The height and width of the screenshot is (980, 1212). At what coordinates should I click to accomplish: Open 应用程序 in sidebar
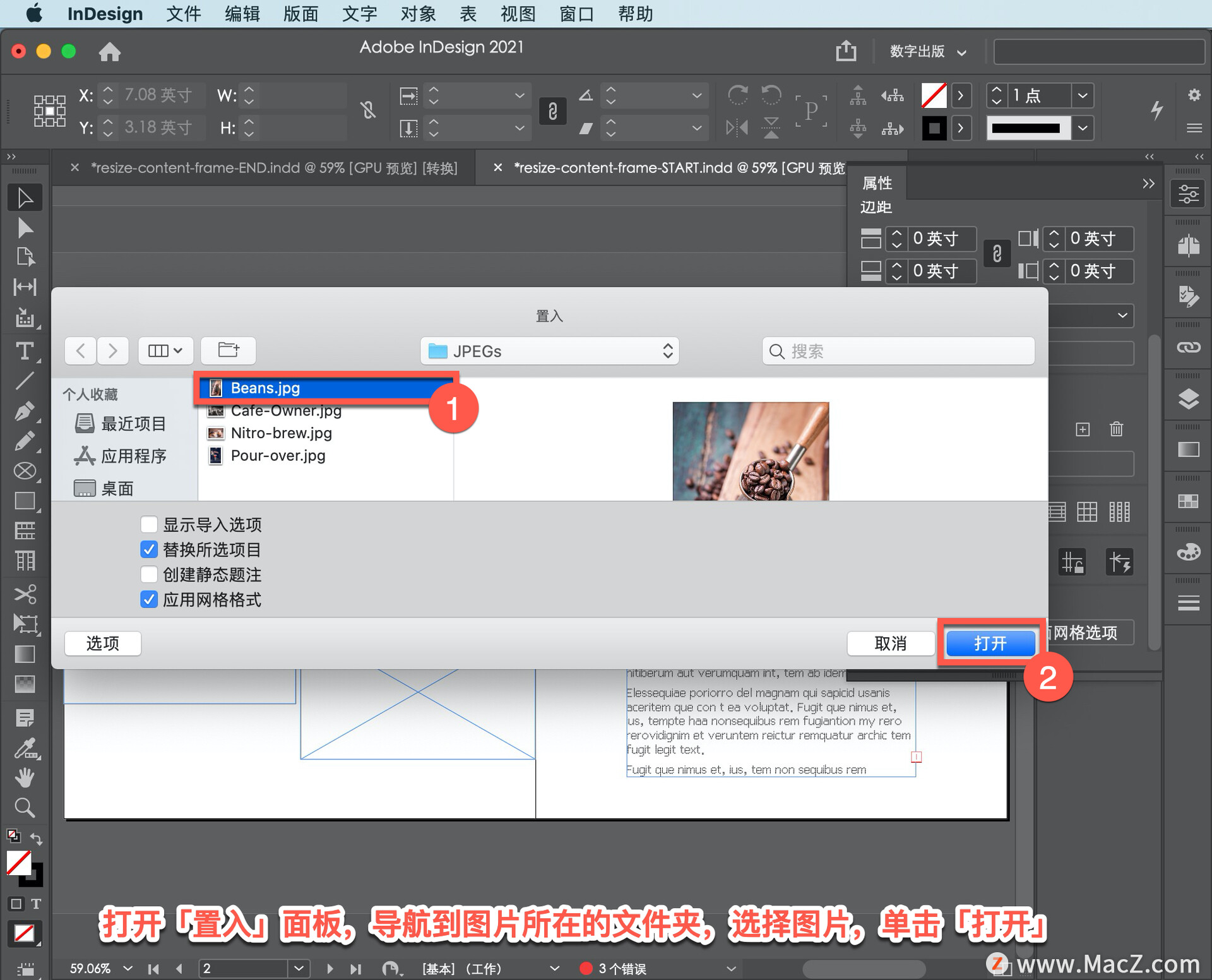click(121, 456)
